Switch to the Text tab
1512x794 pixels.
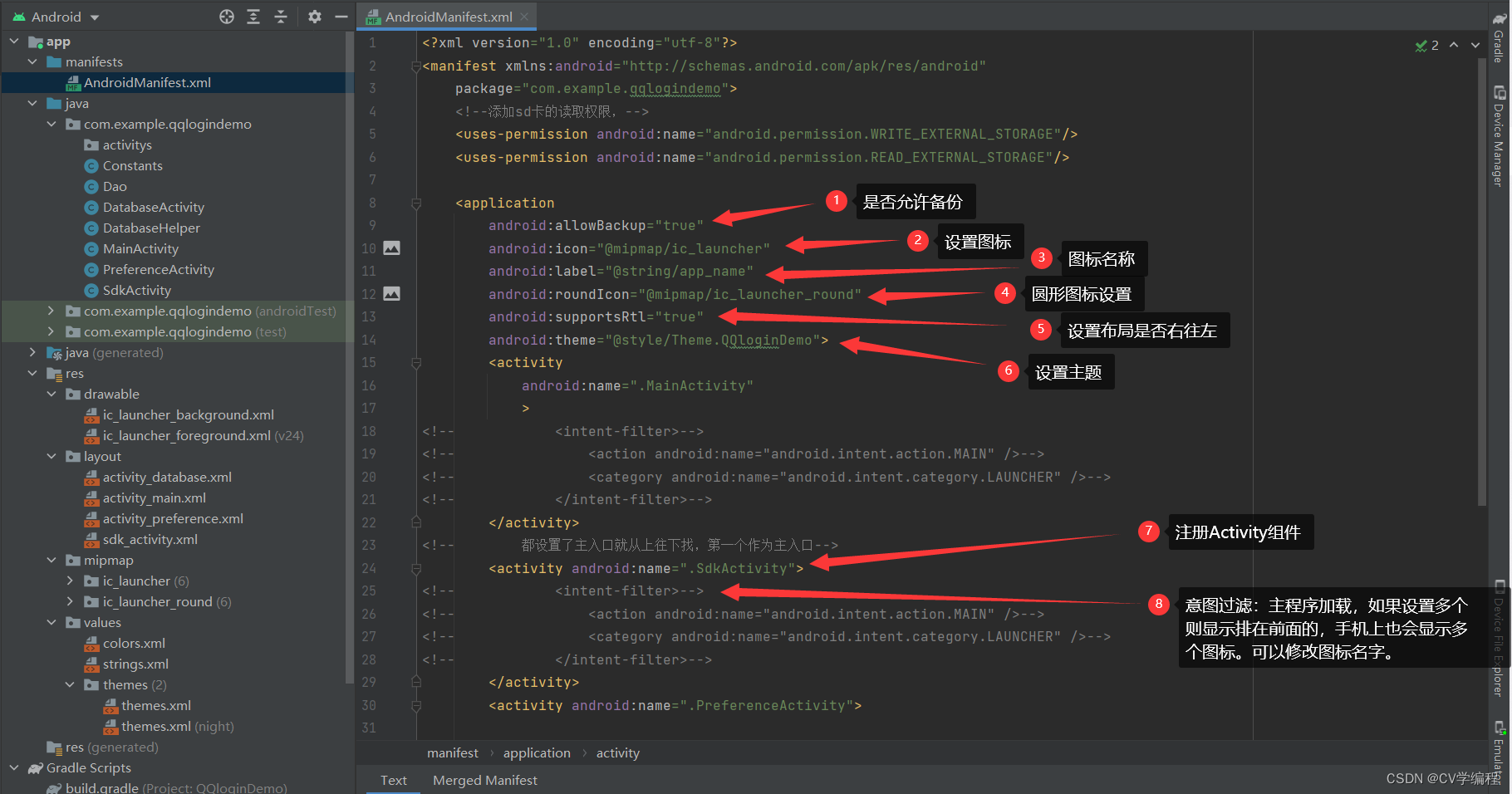coord(393,780)
